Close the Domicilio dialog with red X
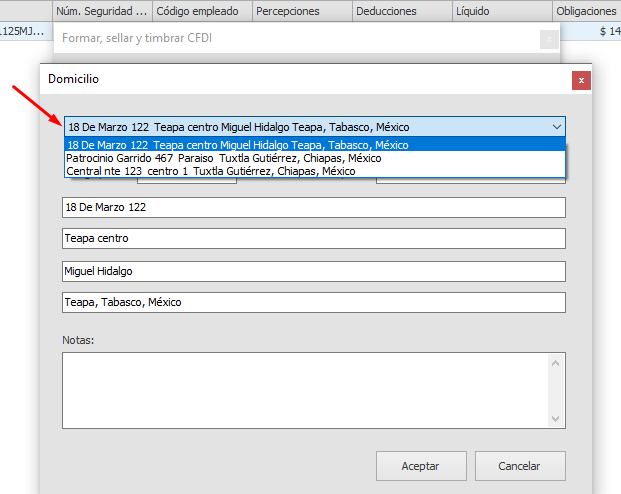This screenshot has width=621, height=494. click(x=580, y=80)
